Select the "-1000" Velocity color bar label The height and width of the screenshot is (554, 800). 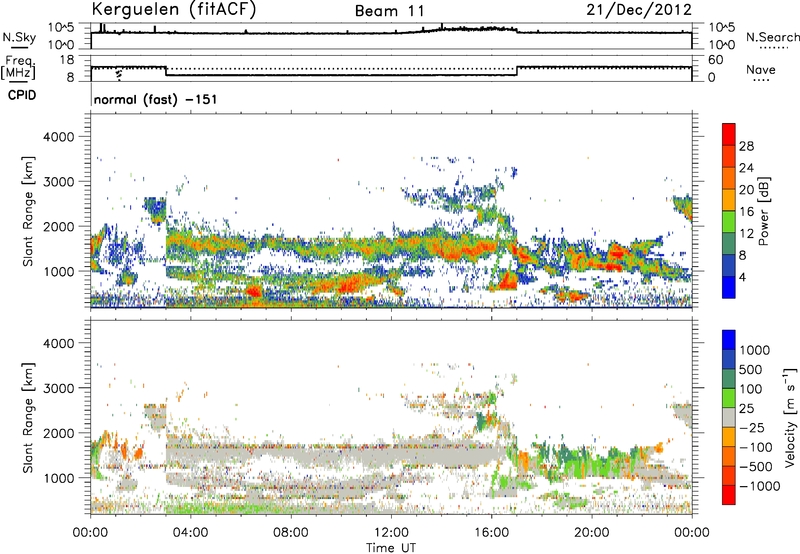coord(760,486)
